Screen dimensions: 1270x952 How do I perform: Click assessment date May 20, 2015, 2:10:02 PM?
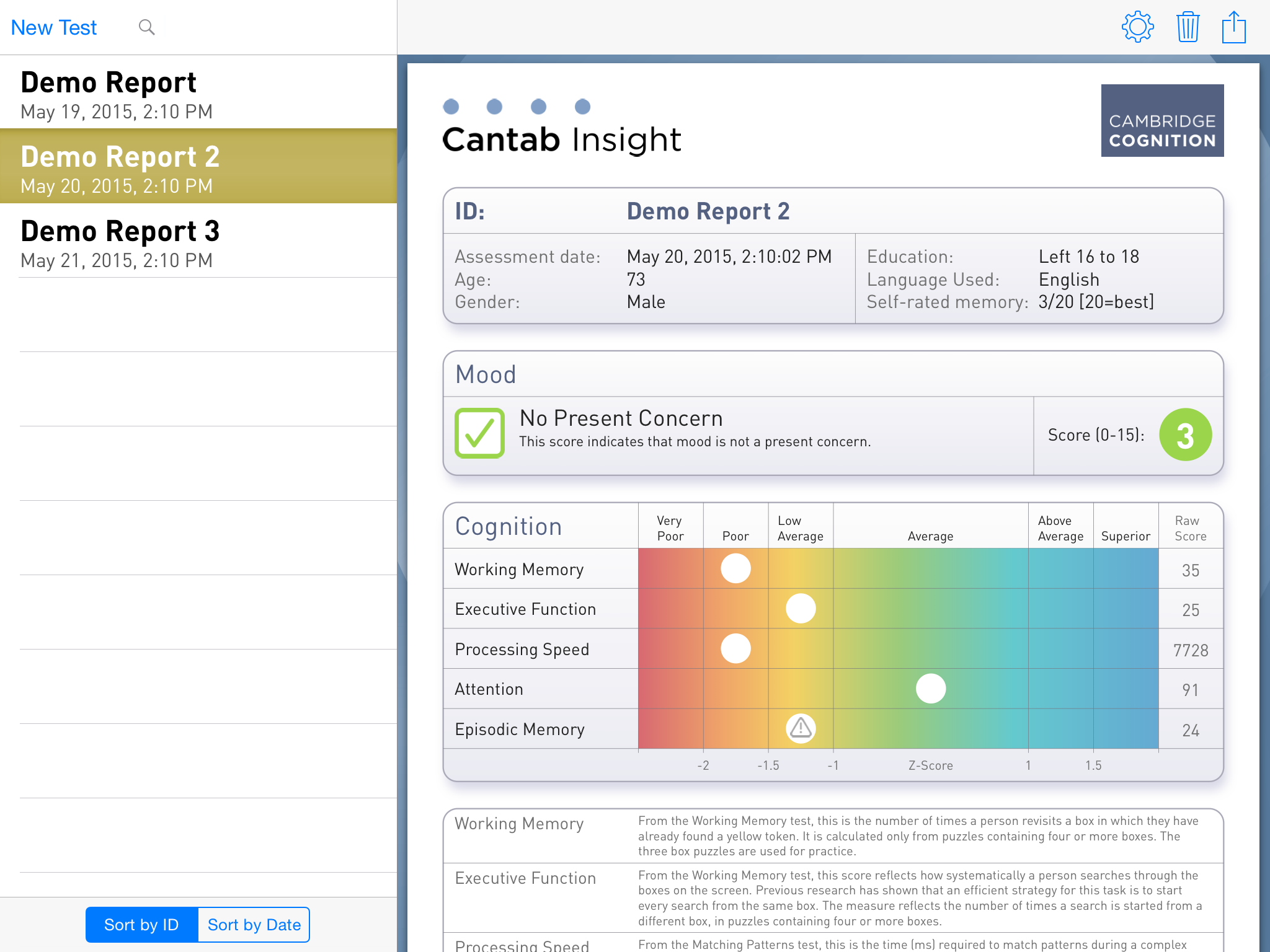pyautogui.click(x=729, y=257)
